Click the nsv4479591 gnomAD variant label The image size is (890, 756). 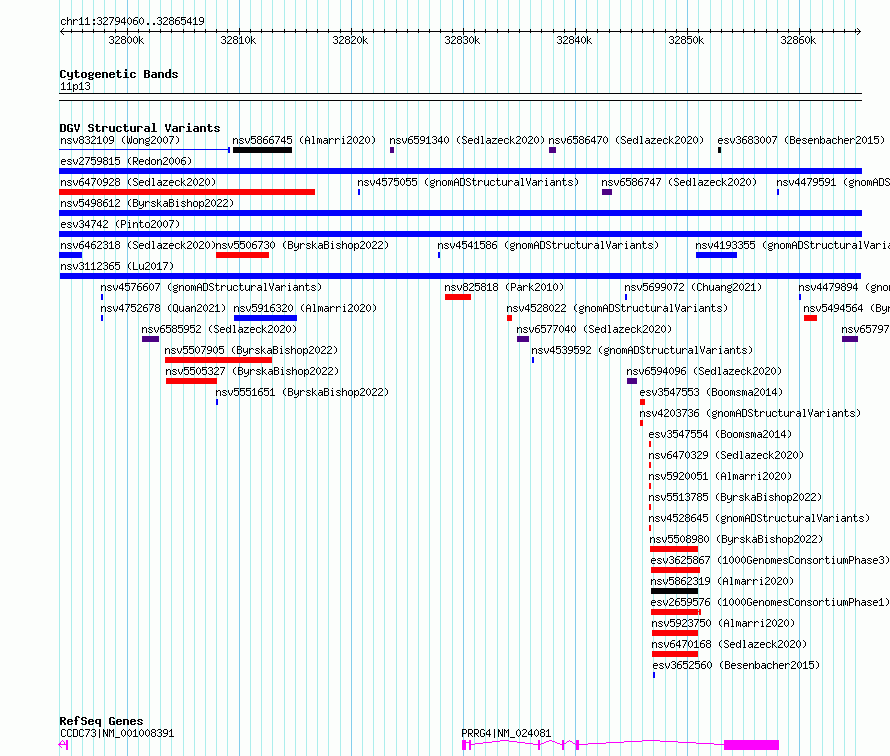(x=833, y=182)
